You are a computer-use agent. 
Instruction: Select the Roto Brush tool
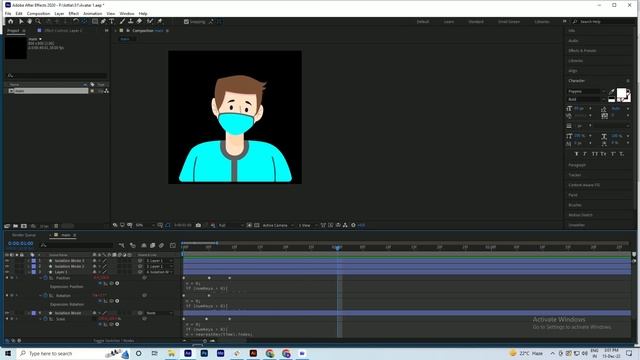[150, 22]
